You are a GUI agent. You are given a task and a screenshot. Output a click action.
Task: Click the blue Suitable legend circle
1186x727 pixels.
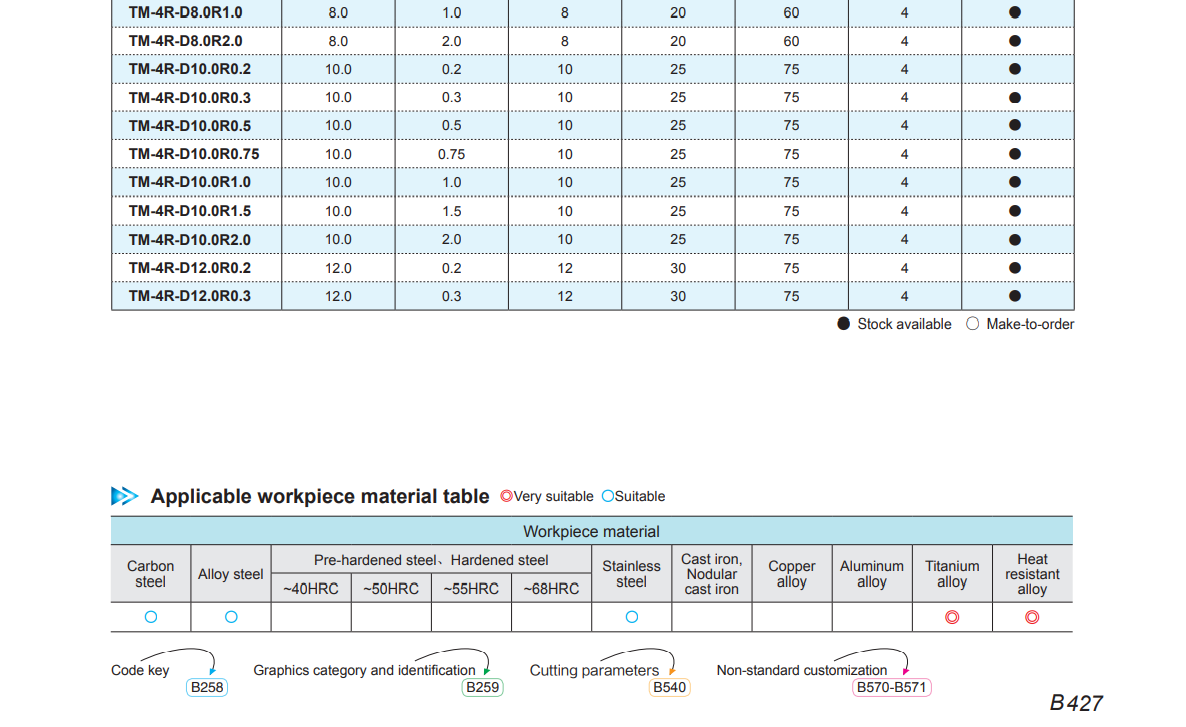(607, 496)
